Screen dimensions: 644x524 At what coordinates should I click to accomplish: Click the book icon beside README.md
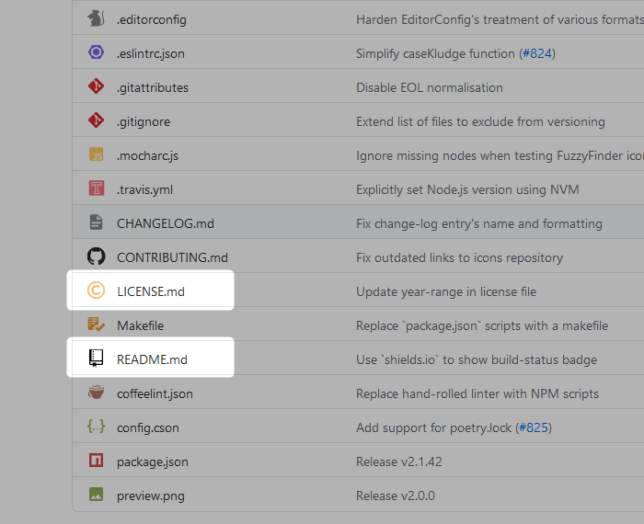click(x=96, y=359)
